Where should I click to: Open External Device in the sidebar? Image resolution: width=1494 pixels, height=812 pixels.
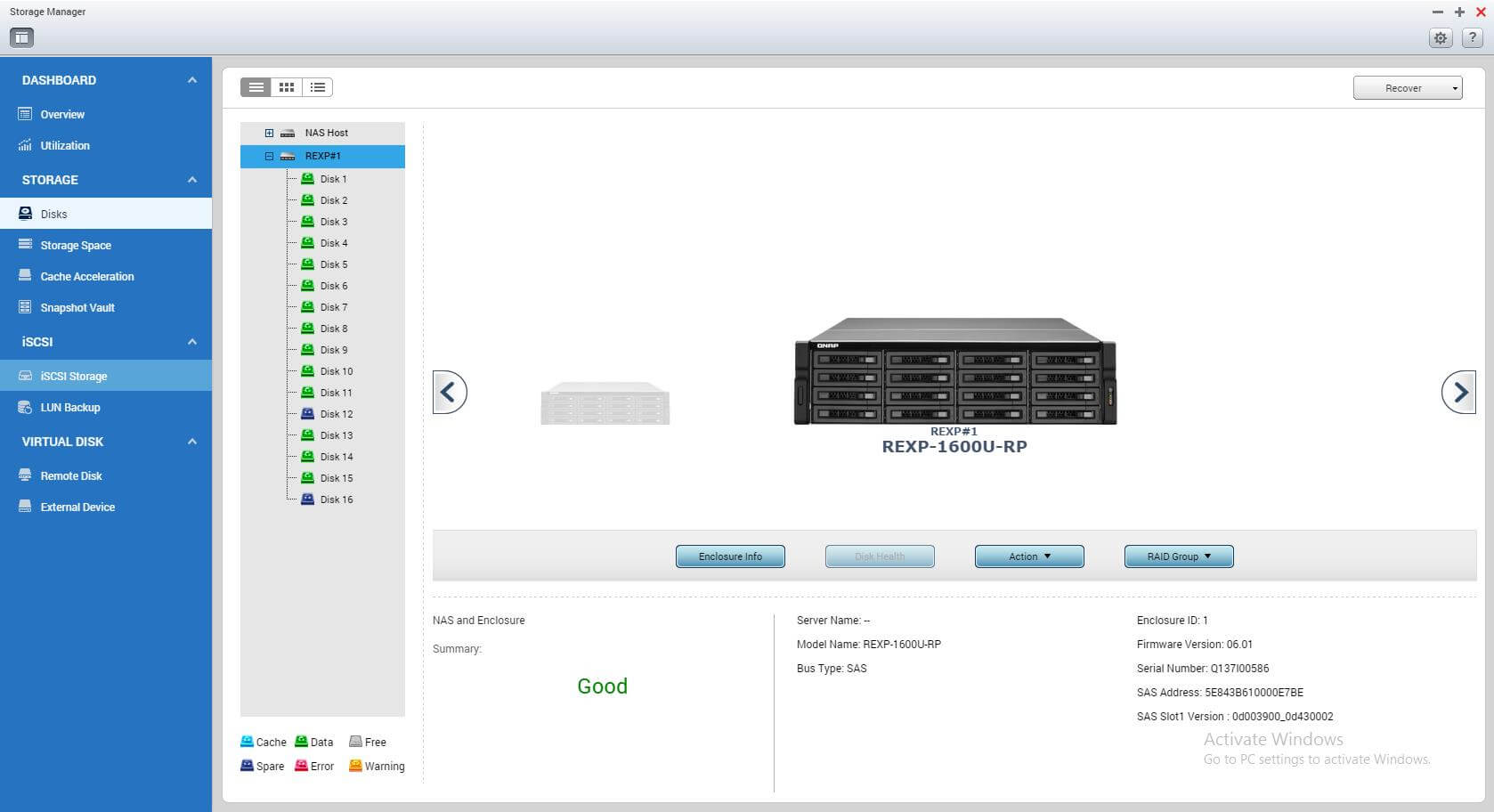click(x=106, y=507)
